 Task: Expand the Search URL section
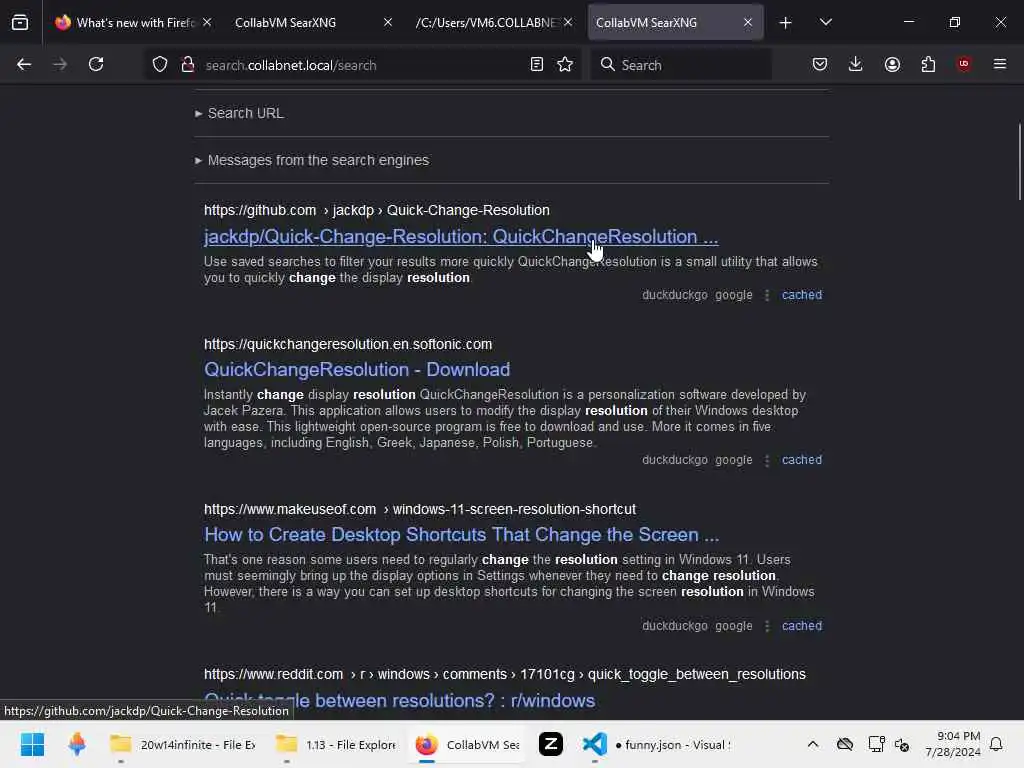pyautogui.click(x=239, y=114)
